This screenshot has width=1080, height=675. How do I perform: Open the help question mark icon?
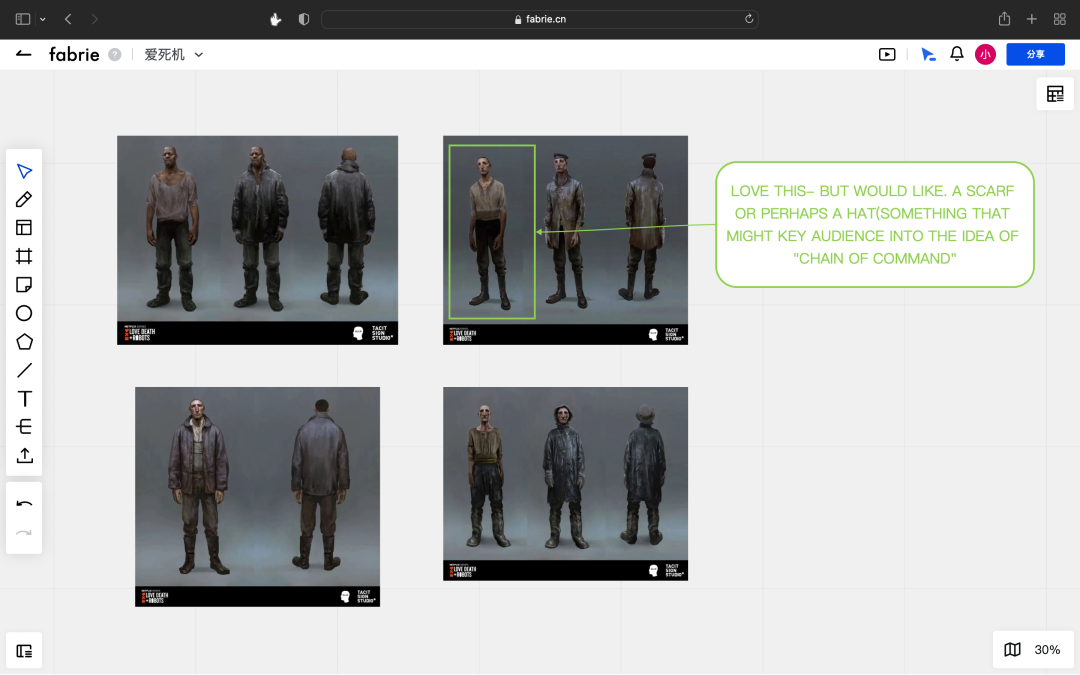[x=114, y=54]
